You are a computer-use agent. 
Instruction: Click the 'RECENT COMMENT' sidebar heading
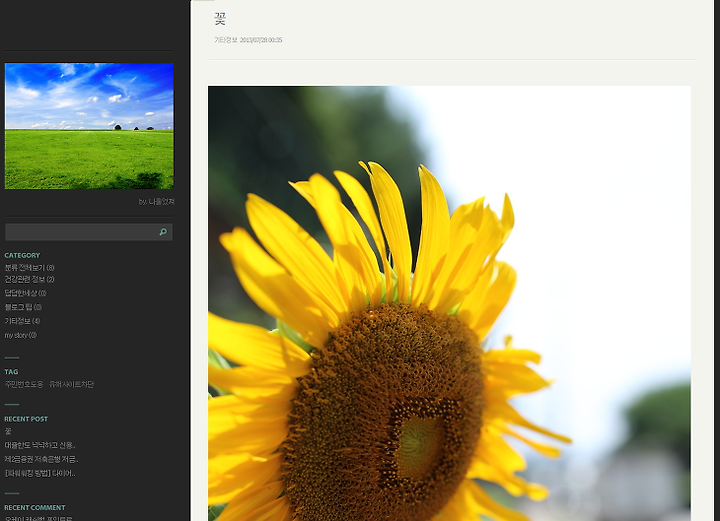(35, 508)
